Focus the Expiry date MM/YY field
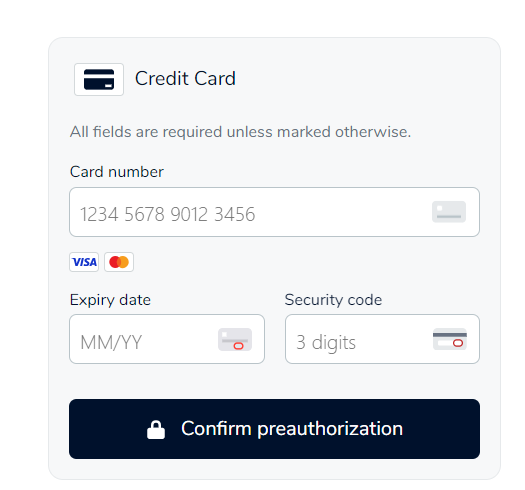This screenshot has height=490, width=525. tap(167, 339)
